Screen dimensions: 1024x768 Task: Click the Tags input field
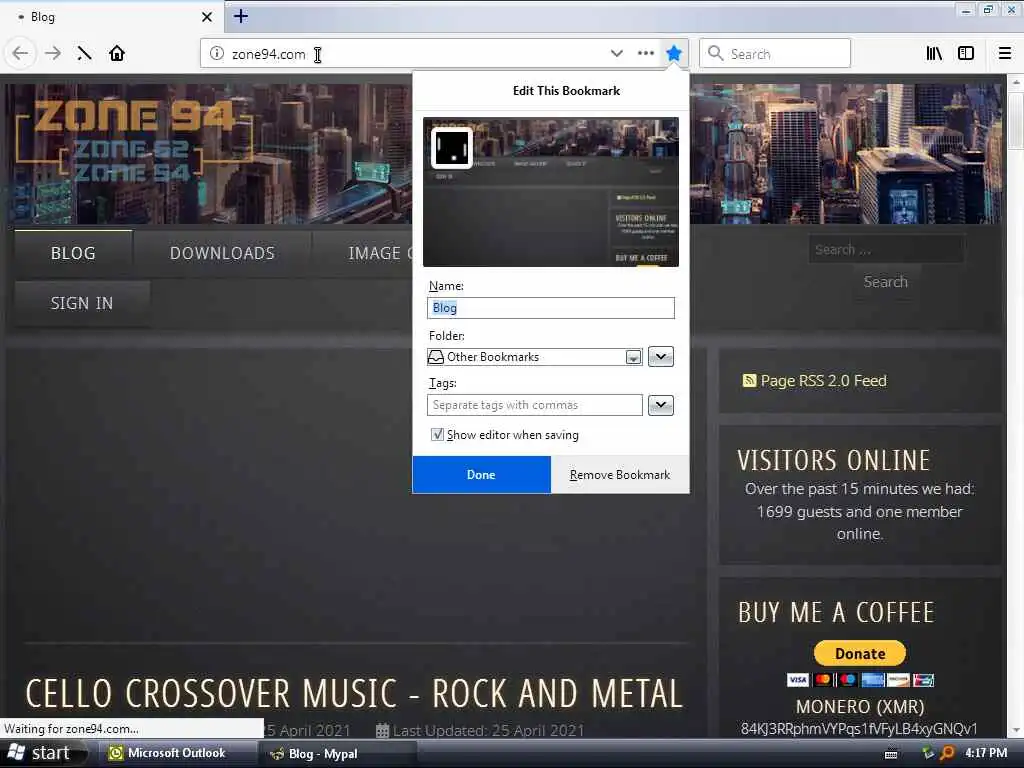(x=534, y=405)
